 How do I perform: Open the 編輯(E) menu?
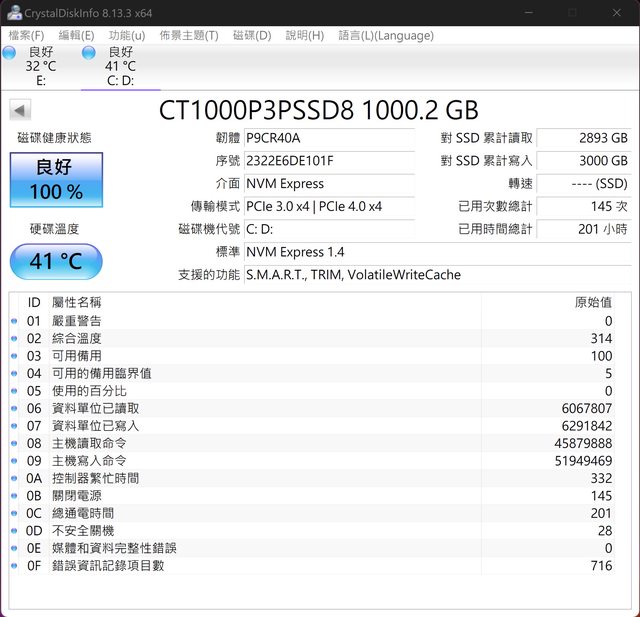tap(76, 35)
